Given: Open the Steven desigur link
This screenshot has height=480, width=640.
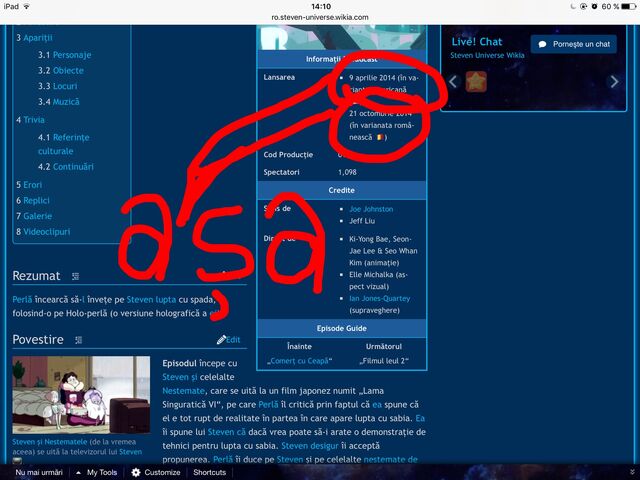Looking at the screenshot, I should (310, 446).
